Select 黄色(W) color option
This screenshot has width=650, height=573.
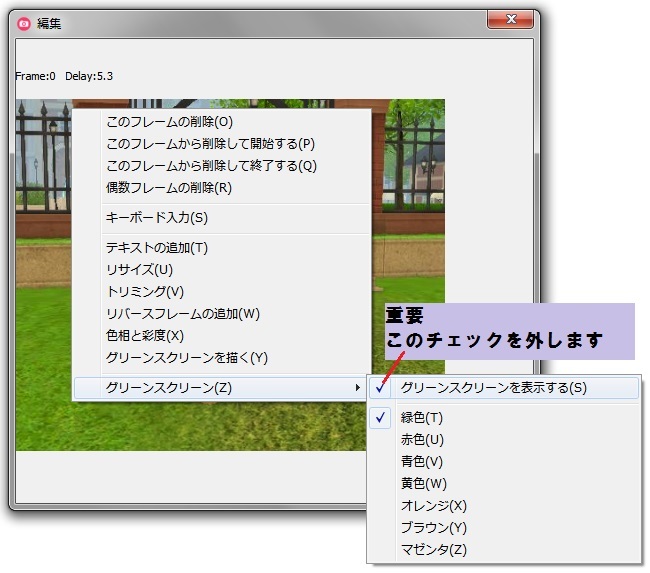(504, 483)
